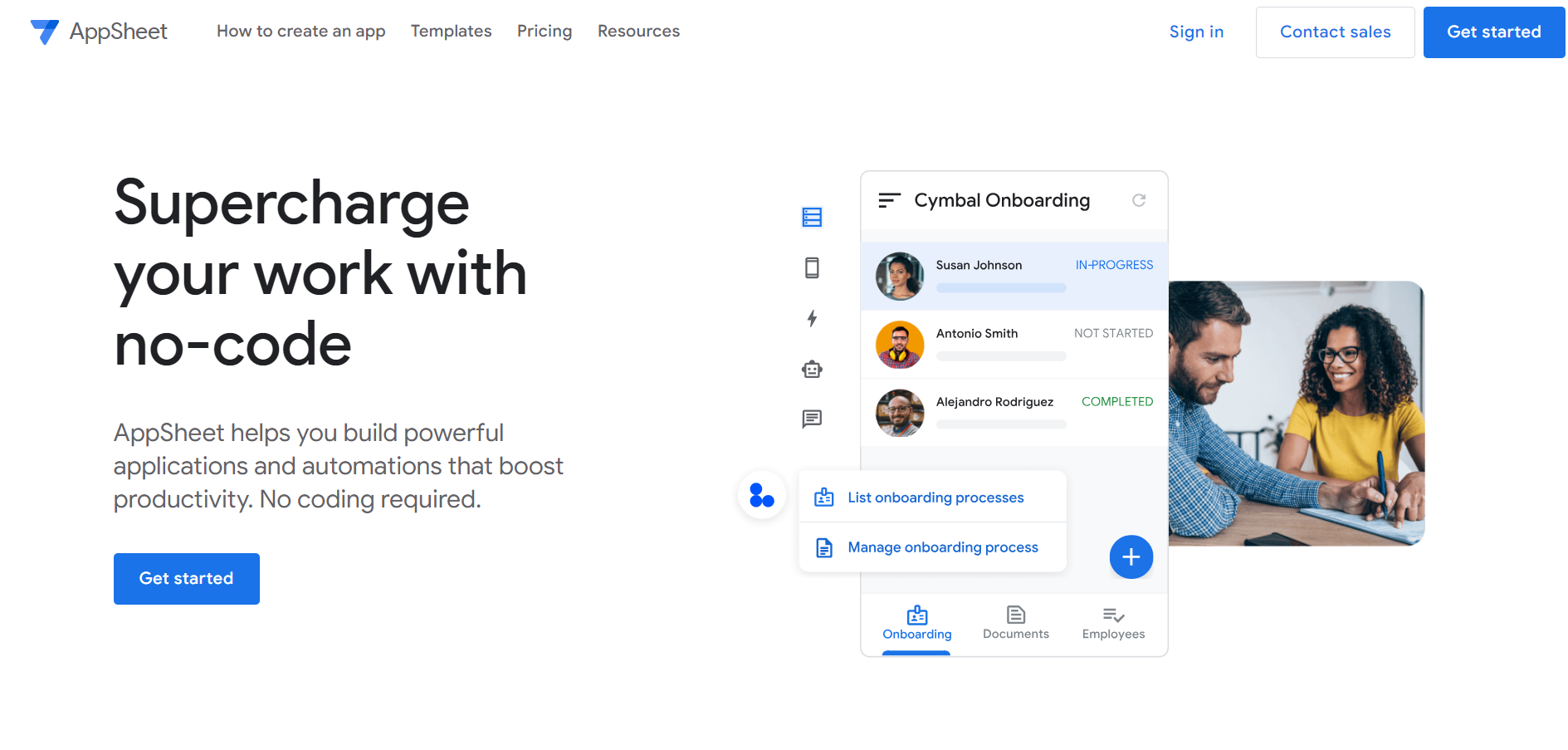Image resolution: width=1568 pixels, height=750 pixels.
Task: Select the mobile device icon in sidebar
Action: (812, 267)
